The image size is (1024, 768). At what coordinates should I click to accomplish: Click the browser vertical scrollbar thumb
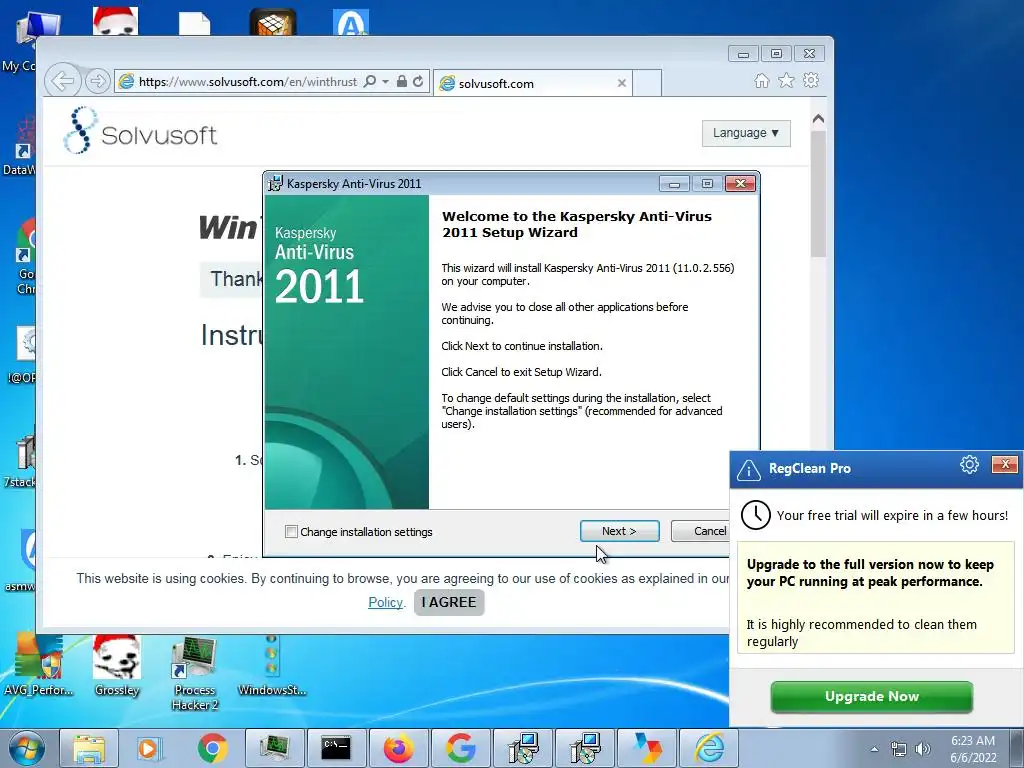pyautogui.click(x=818, y=193)
